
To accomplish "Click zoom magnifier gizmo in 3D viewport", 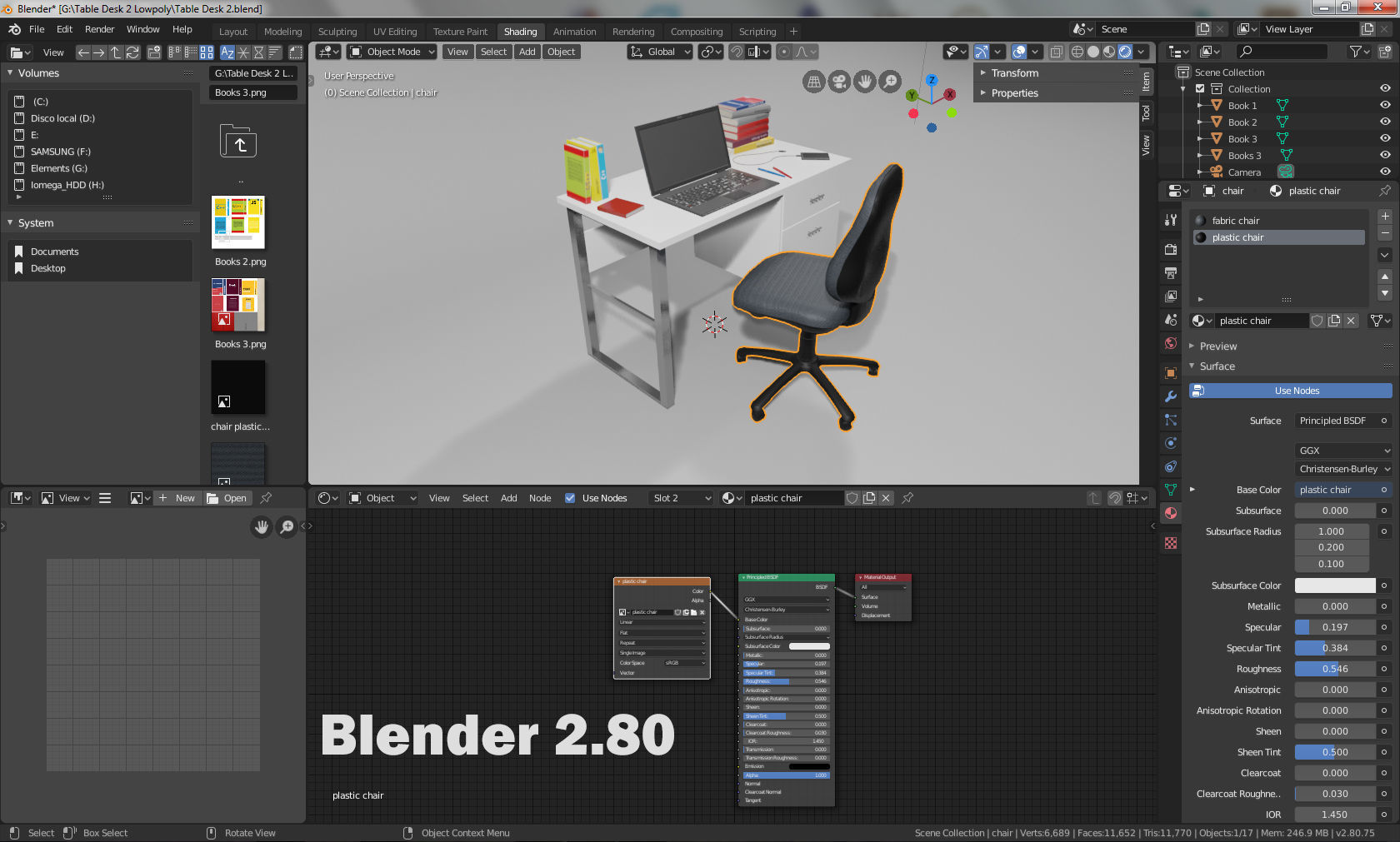I will [x=890, y=82].
